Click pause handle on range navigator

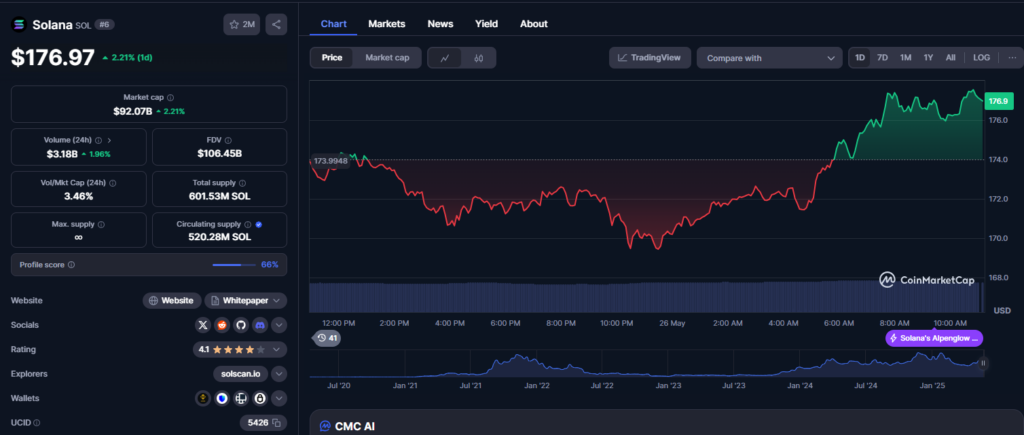click(983, 363)
